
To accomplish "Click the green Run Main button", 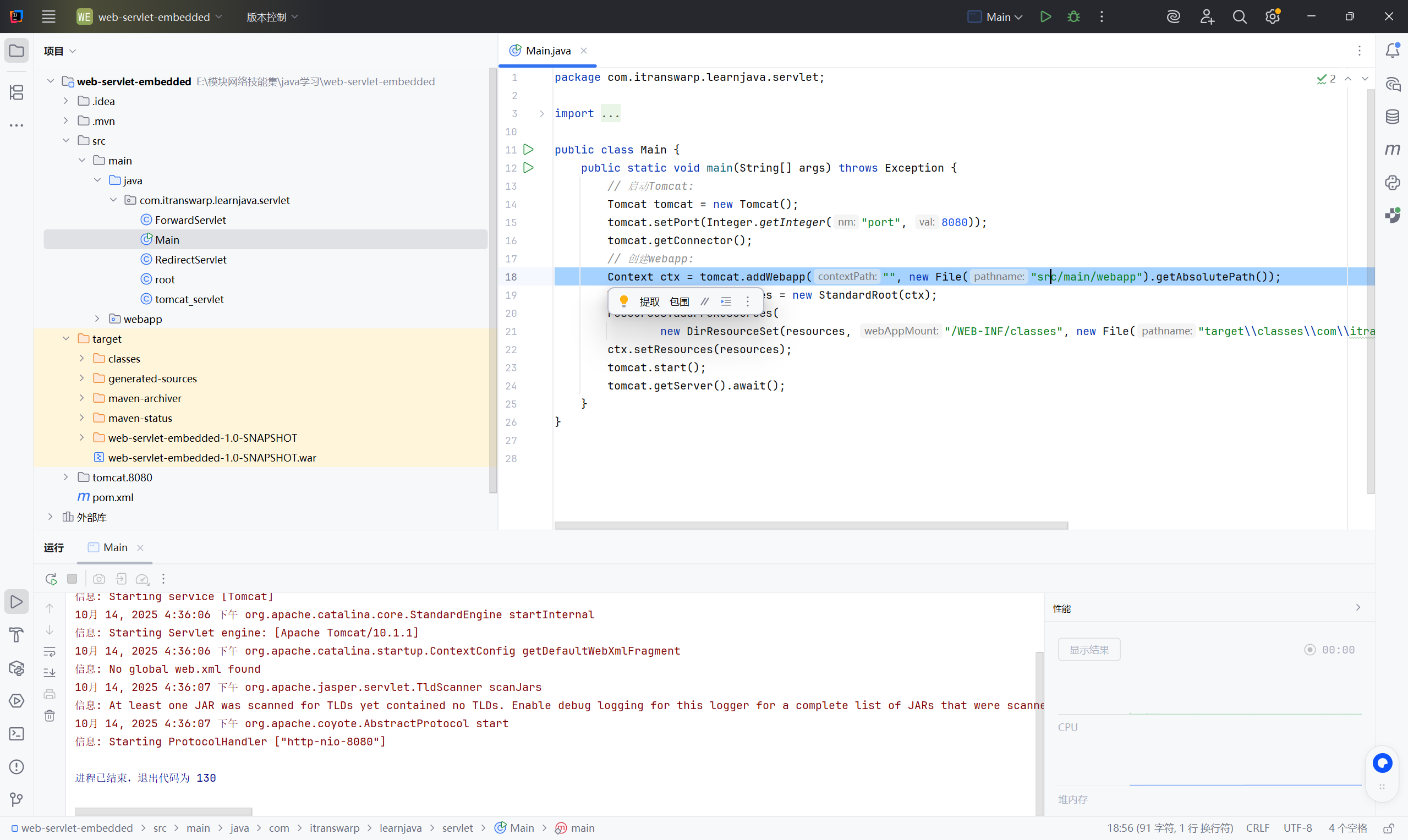I will pos(1045,17).
